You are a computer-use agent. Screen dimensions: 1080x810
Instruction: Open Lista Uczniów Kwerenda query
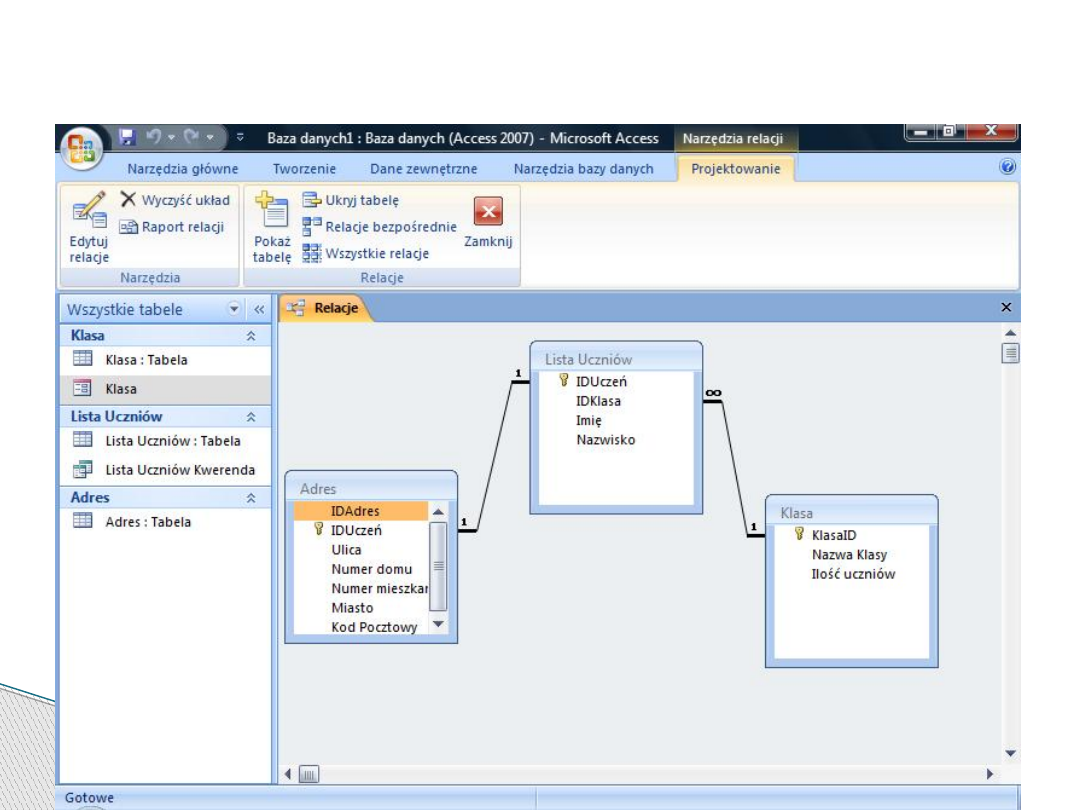180,470
